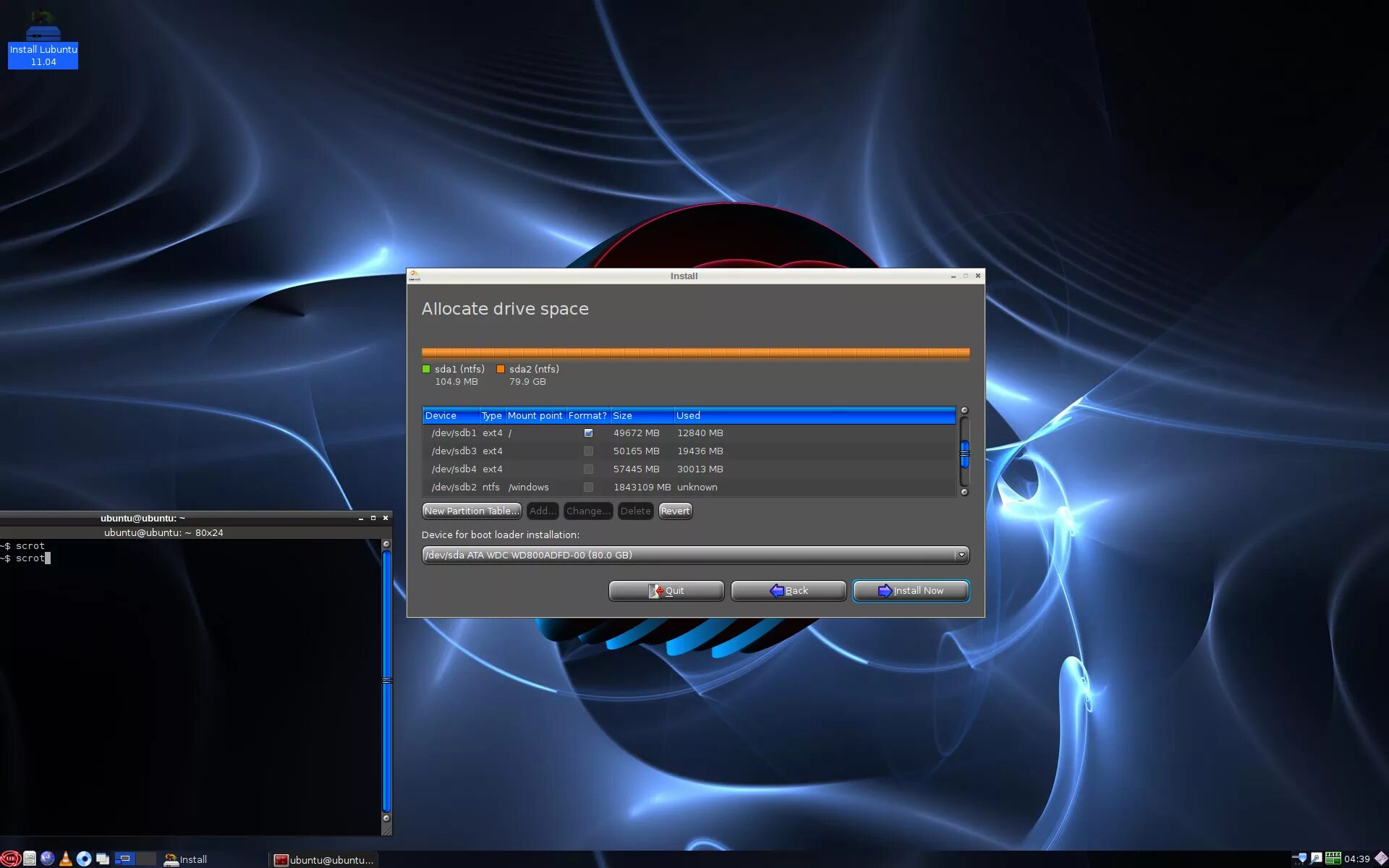
Task: Click the Lubuntu start menu logo
Action: pos(9,859)
